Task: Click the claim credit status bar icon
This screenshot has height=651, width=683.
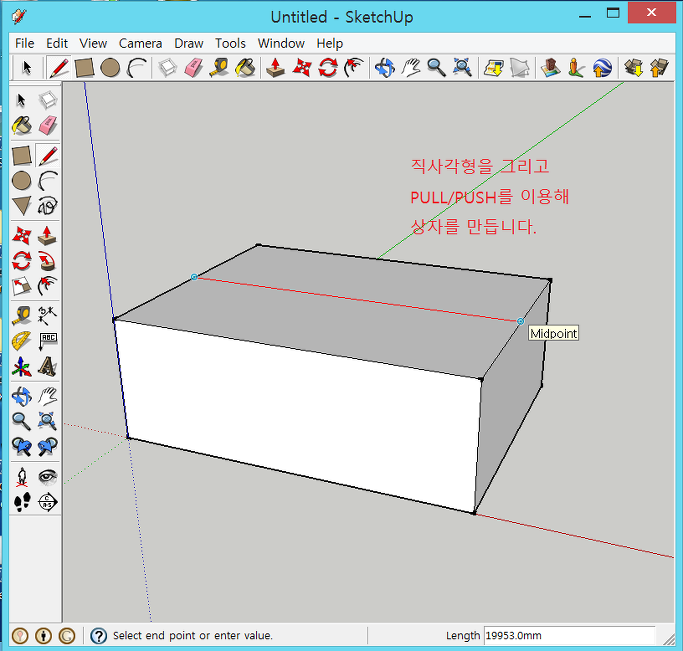Action: (67, 636)
